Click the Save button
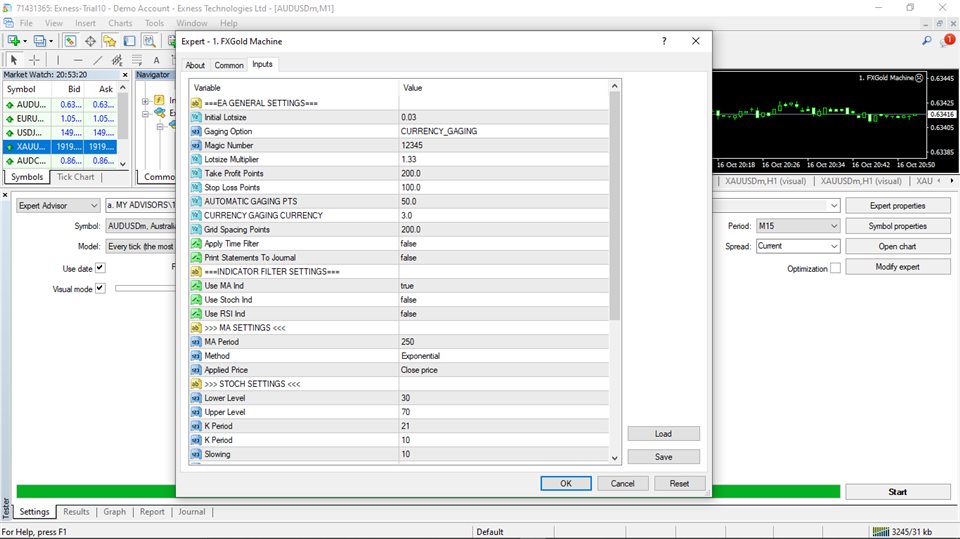Screen dimensions: 960x539 [x=664, y=457]
